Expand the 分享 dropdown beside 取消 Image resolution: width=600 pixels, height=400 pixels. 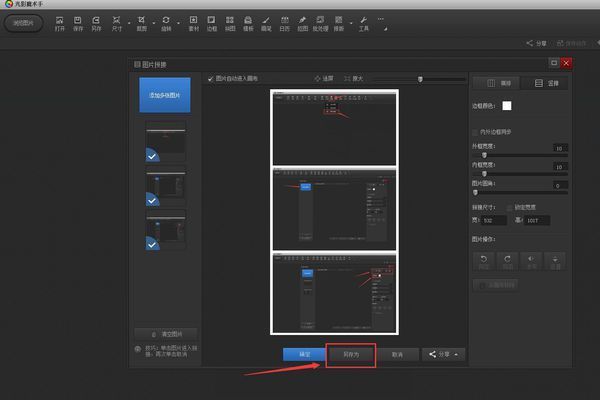(445, 354)
